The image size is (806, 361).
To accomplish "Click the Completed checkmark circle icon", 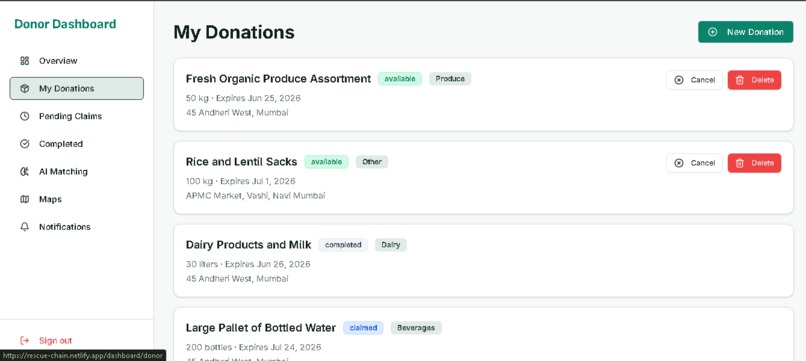I will pyautogui.click(x=25, y=144).
